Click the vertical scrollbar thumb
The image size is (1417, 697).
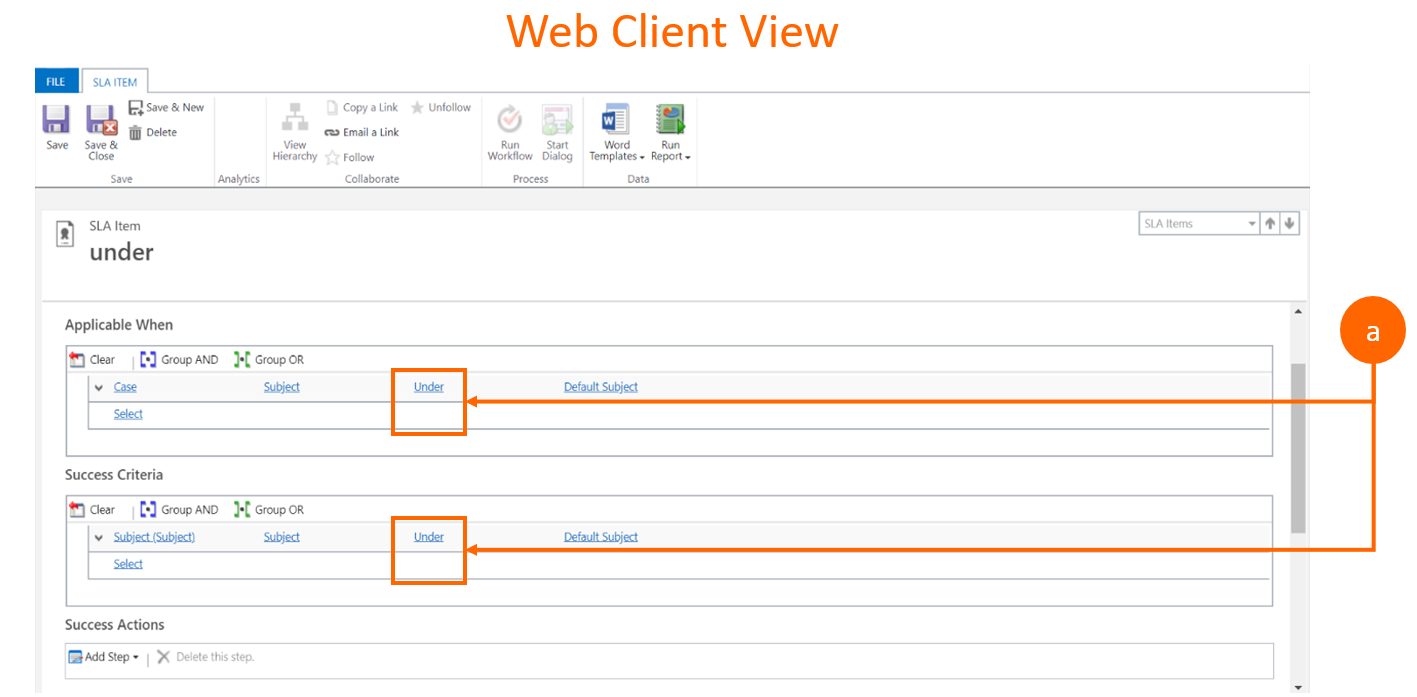pyautogui.click(x=1298, y=449)
